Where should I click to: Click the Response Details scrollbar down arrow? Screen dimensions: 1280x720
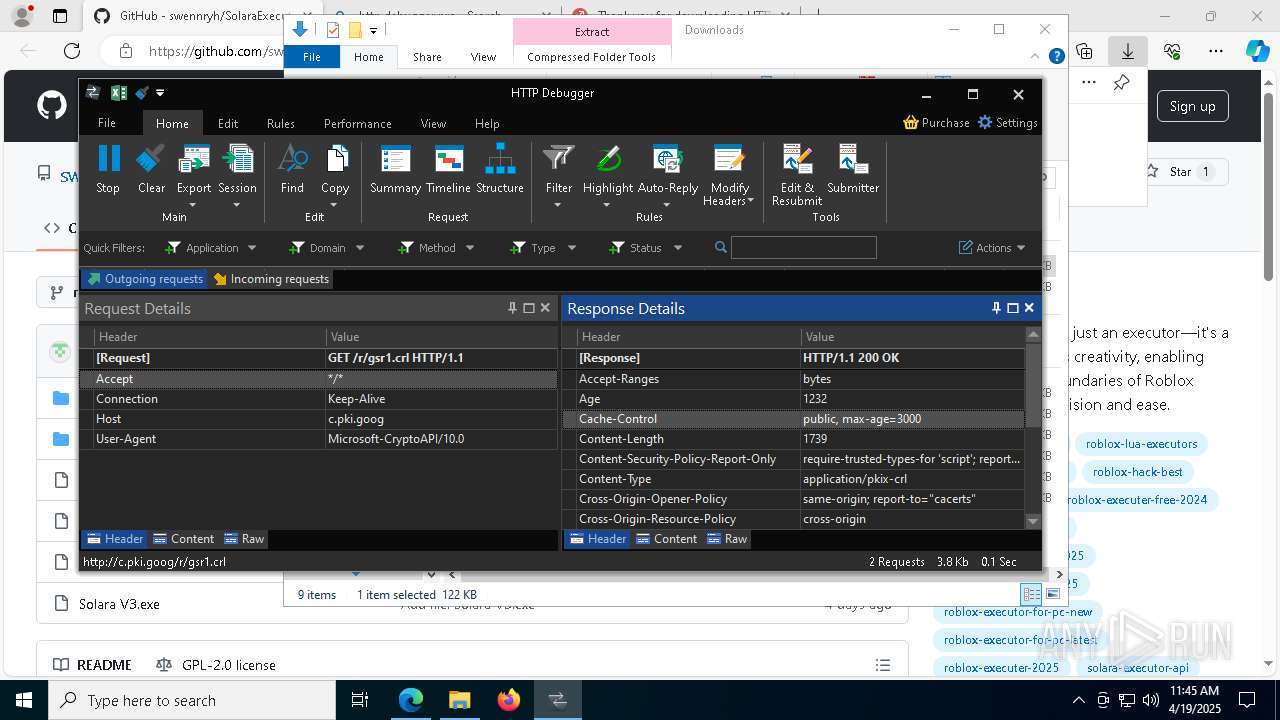tap(1033, 521)
